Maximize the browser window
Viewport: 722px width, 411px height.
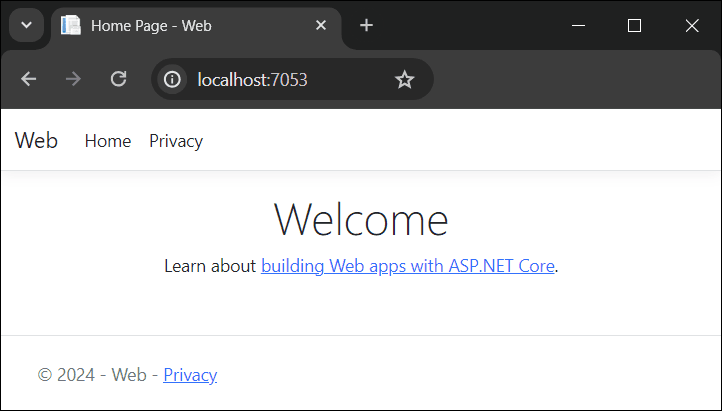pyautogui.click(x=635, y=25)
